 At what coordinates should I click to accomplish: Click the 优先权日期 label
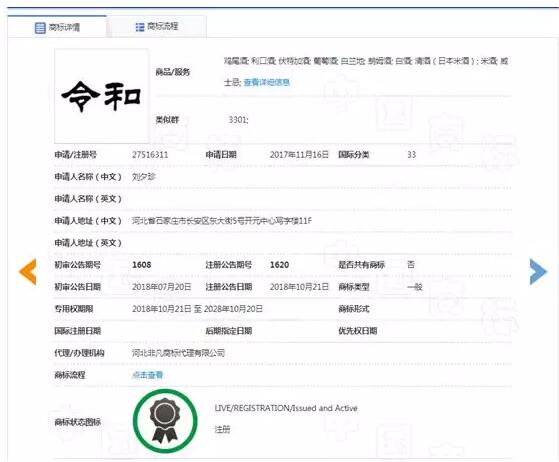point(358,331)
